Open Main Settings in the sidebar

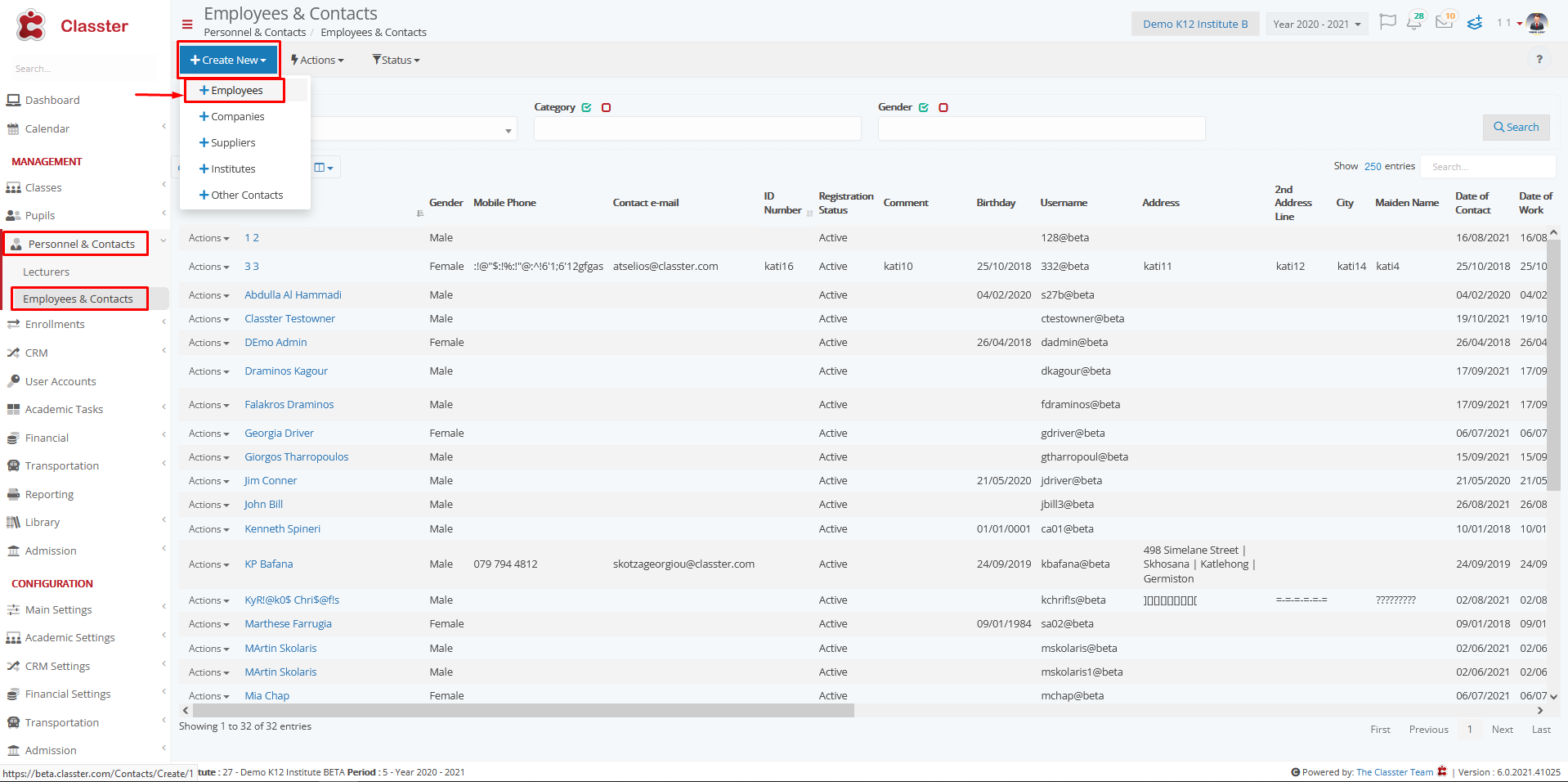coord(58,609)
